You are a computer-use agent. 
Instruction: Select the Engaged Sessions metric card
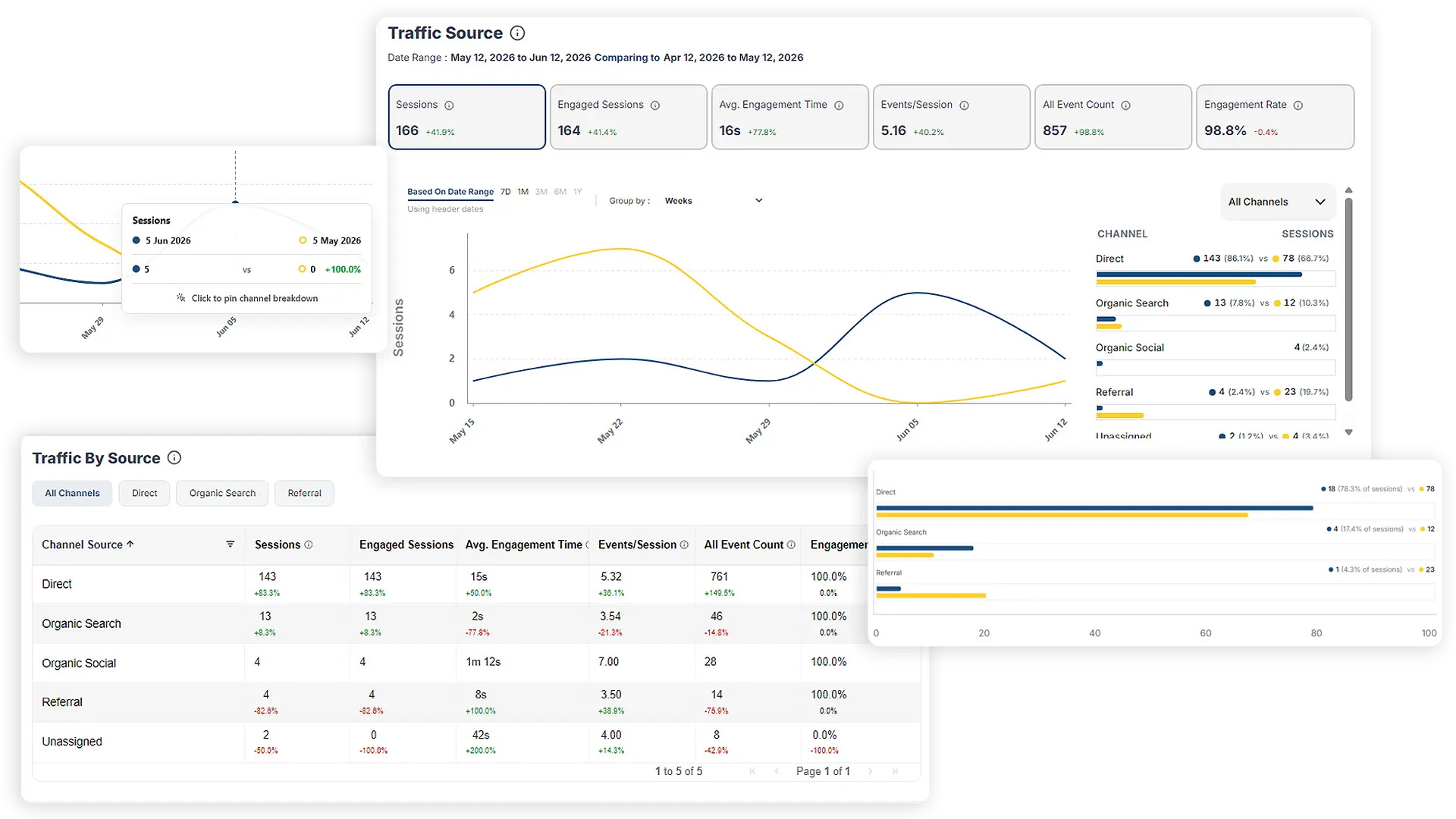pos(628,117)
